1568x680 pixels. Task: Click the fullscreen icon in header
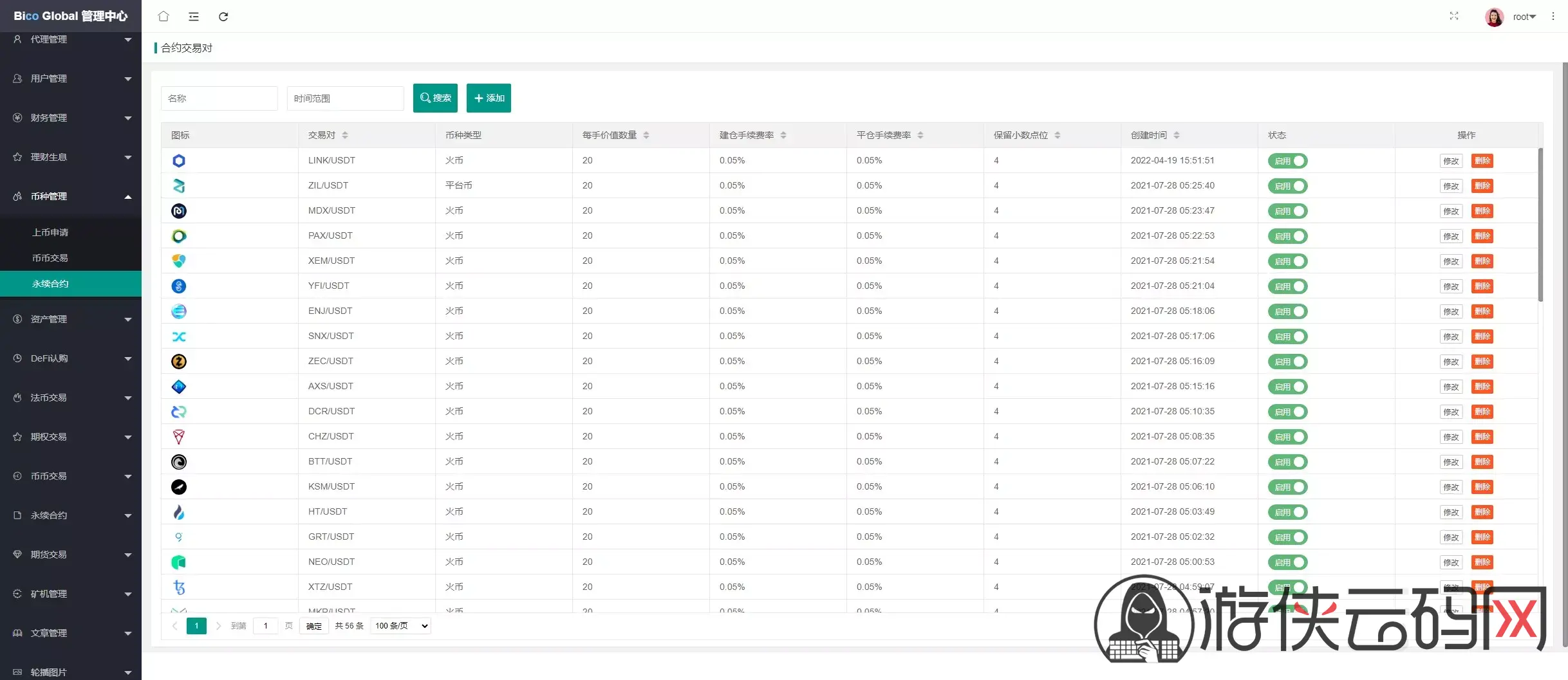[1453, 17]
